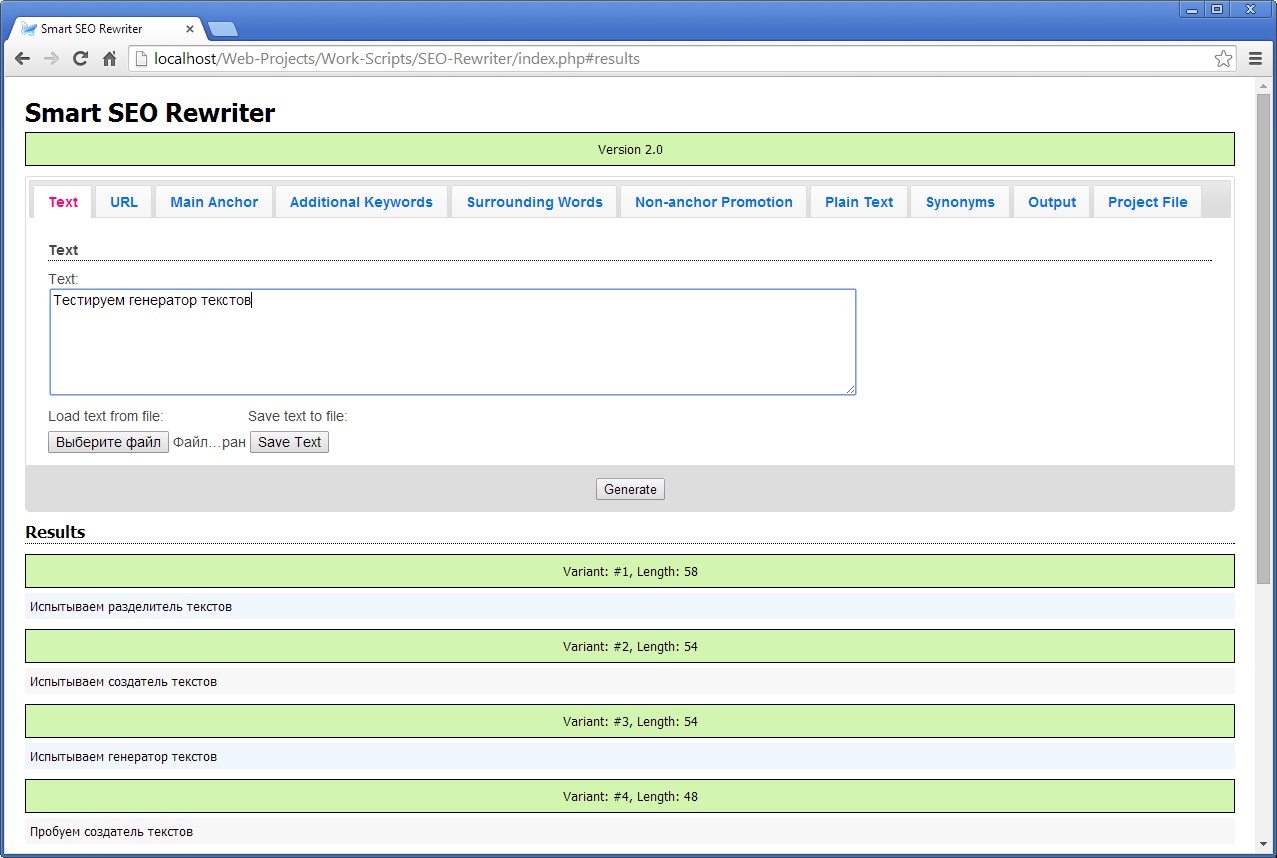Click result text Испытываем разделитель текстов
The width and height of the screenshot is (1277, 858).
tap(131, 607)
